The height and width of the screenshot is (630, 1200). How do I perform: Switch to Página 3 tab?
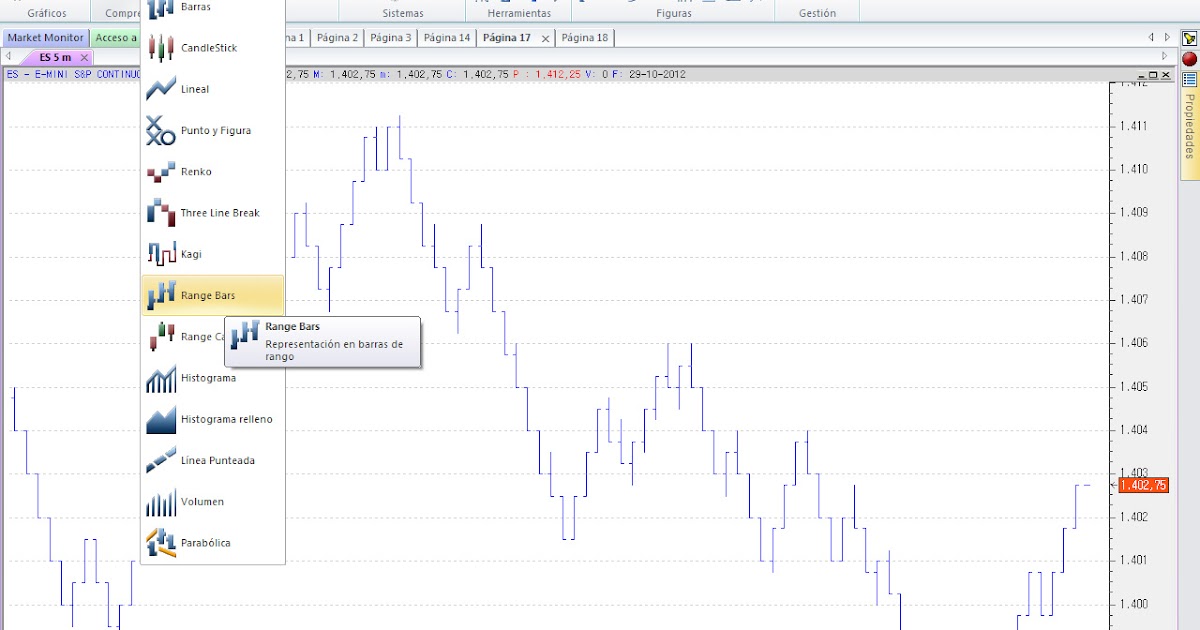coord(390,38)
